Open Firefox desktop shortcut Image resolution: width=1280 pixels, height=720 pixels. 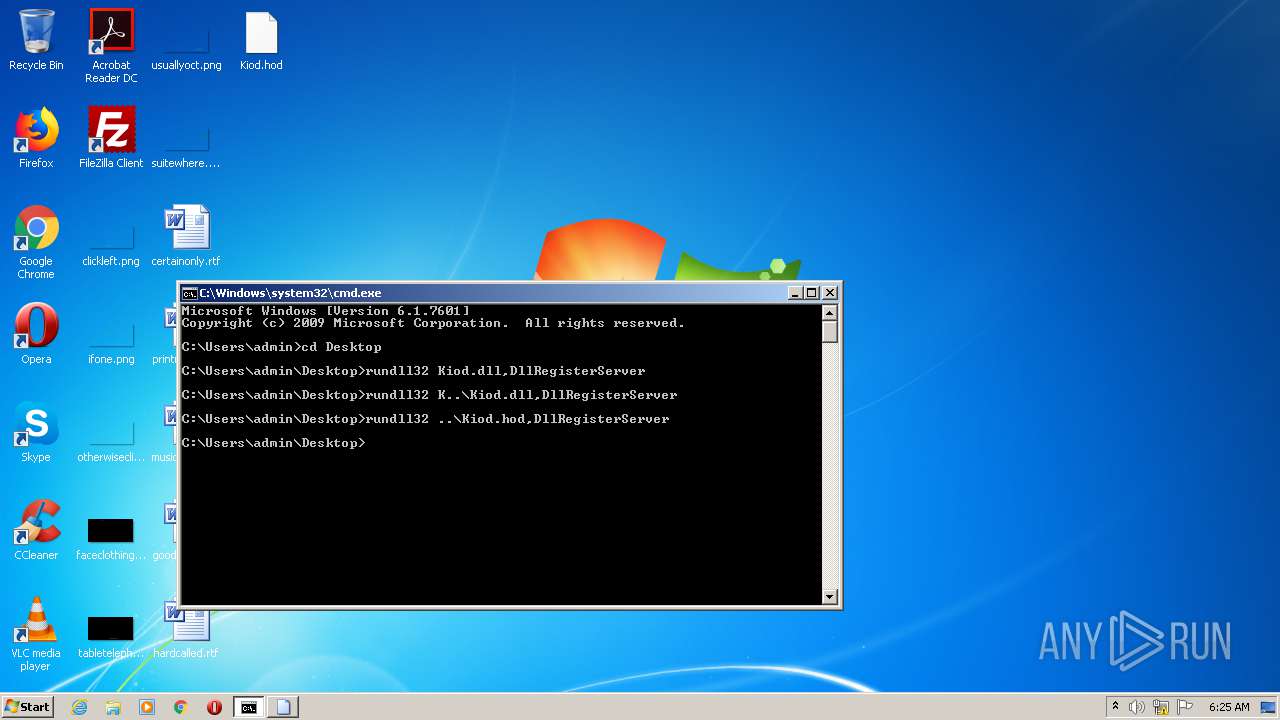36,138
